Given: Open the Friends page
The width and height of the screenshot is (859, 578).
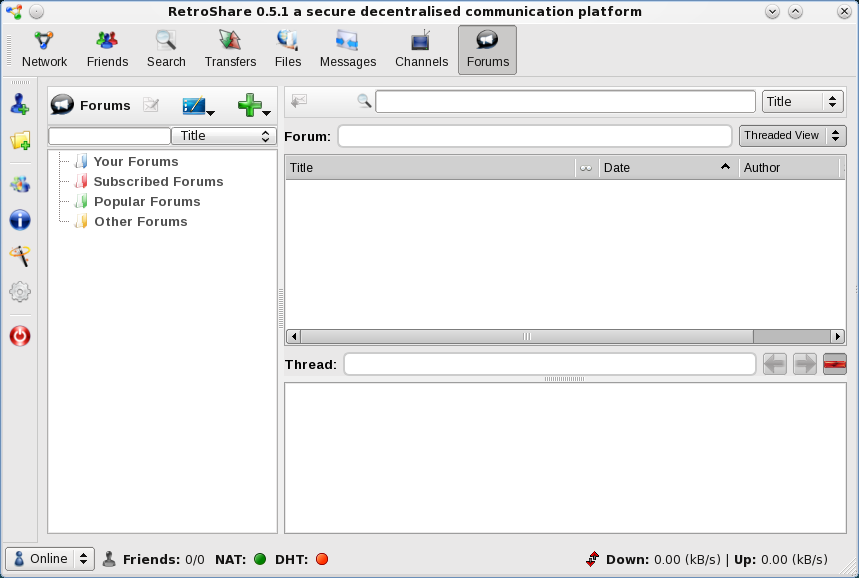Looking at the screenshot, I should [107, 50].
